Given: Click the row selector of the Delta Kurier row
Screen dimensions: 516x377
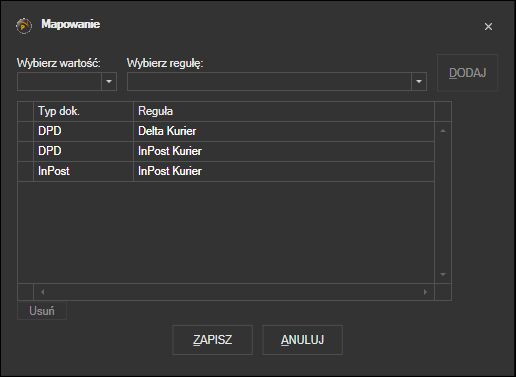Looking at the screenshot, I should pos(26,131).
